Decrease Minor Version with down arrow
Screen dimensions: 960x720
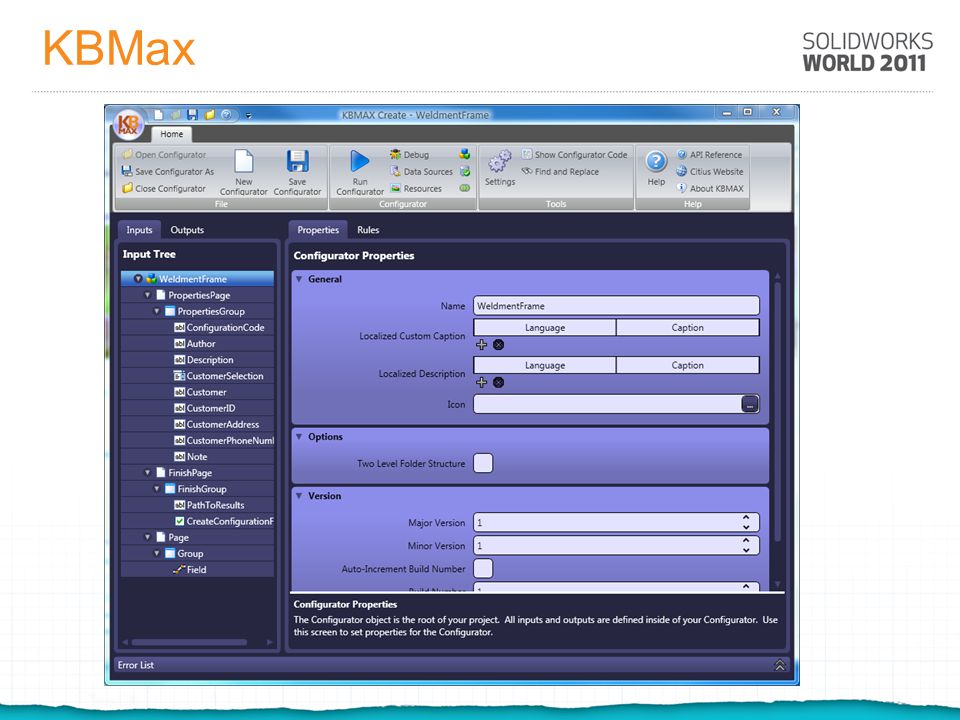[746, 550]
